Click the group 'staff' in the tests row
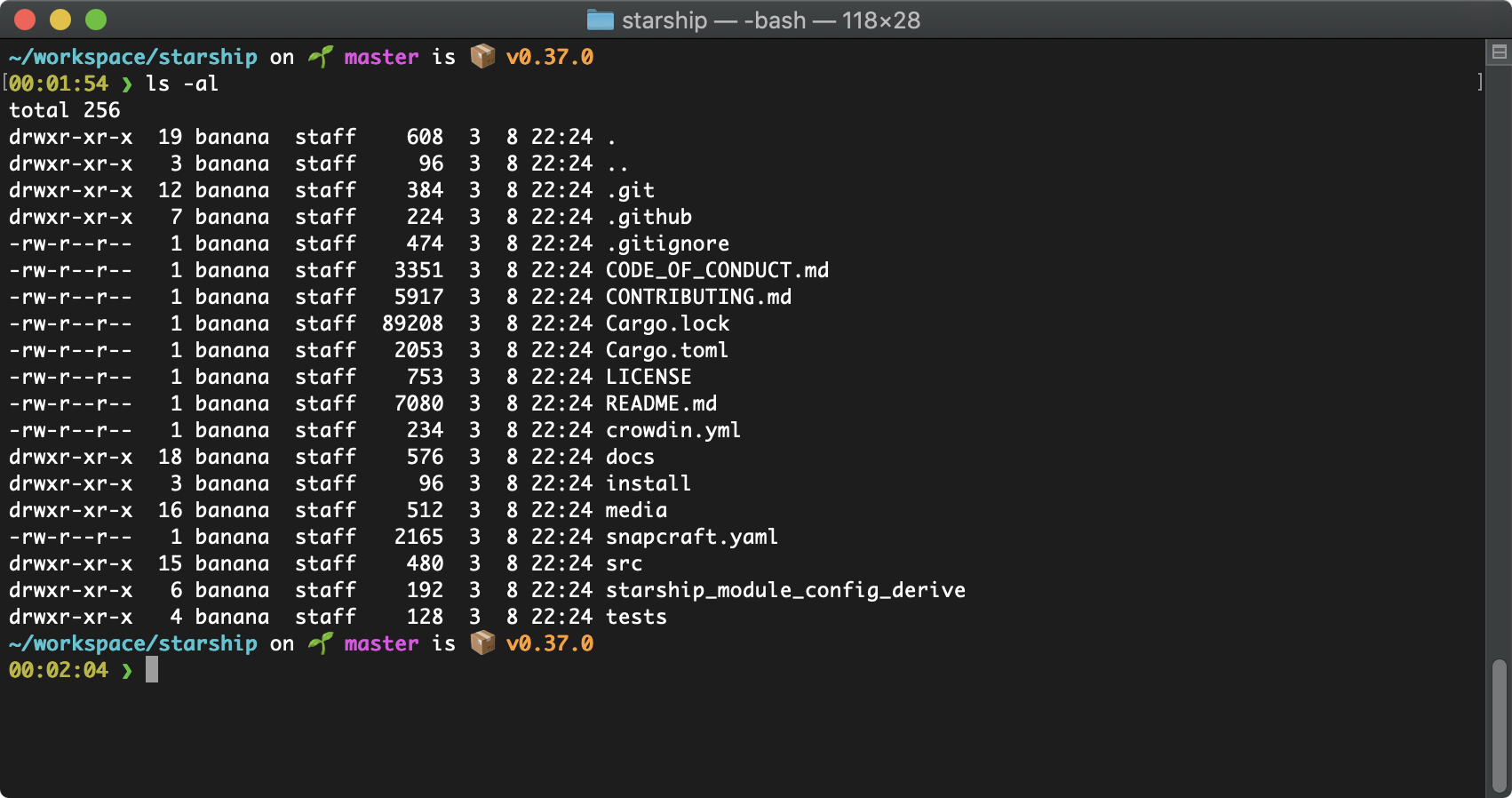The image size is (1512, 798). [326, 617]
